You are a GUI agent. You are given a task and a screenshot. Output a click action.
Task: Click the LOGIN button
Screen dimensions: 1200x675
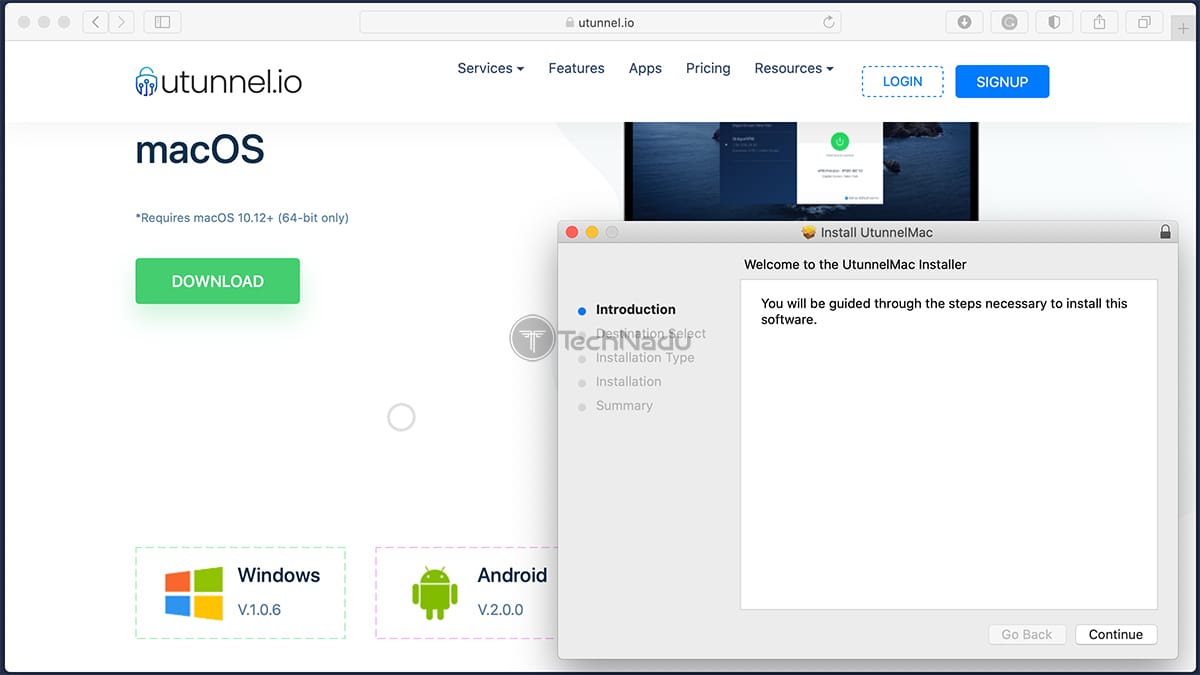(x=903, y=81)
